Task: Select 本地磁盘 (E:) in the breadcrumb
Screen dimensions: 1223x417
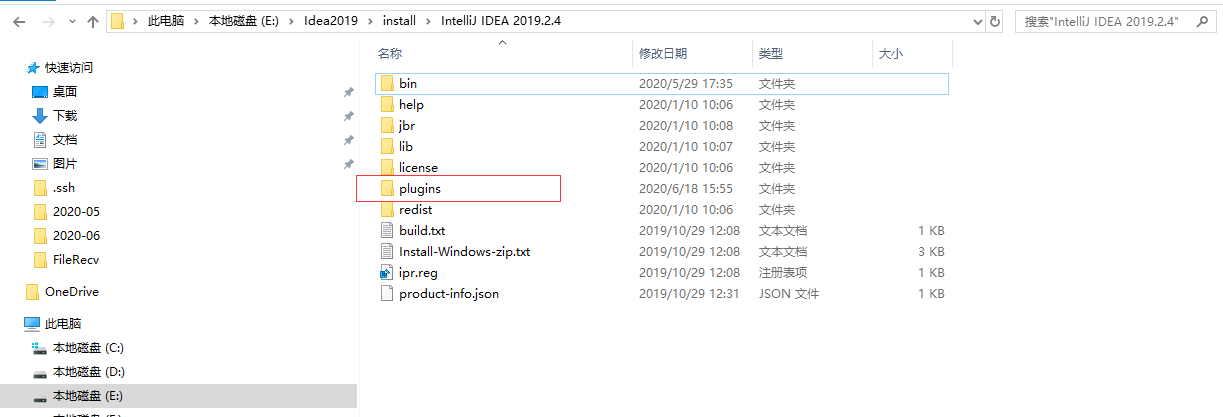Action: pos(243,21)
